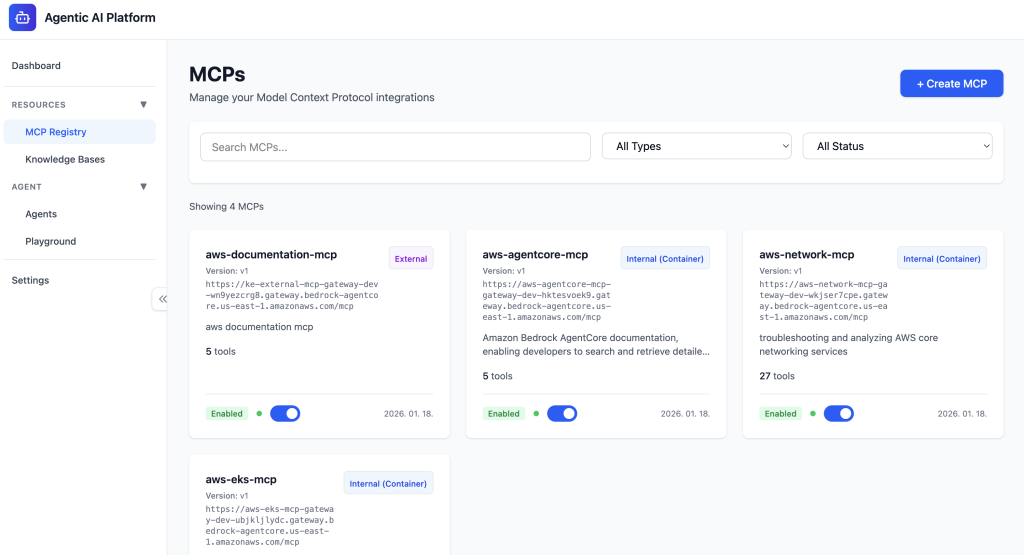Screen dimensions: 1024x555
Task: Open the aws-agentcore-mcp card title
Action: tap(535, 255)
